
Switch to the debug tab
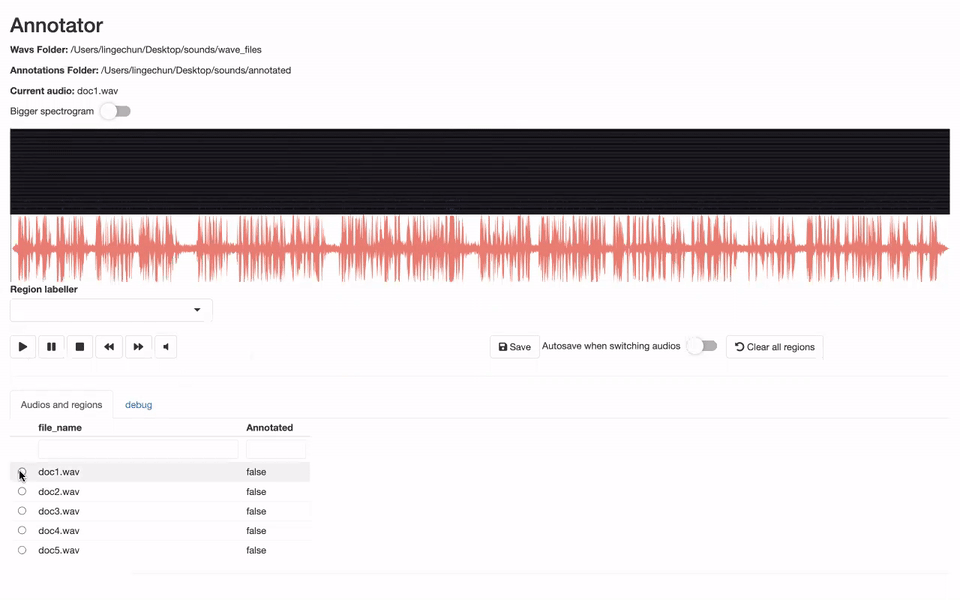point(138,405)
